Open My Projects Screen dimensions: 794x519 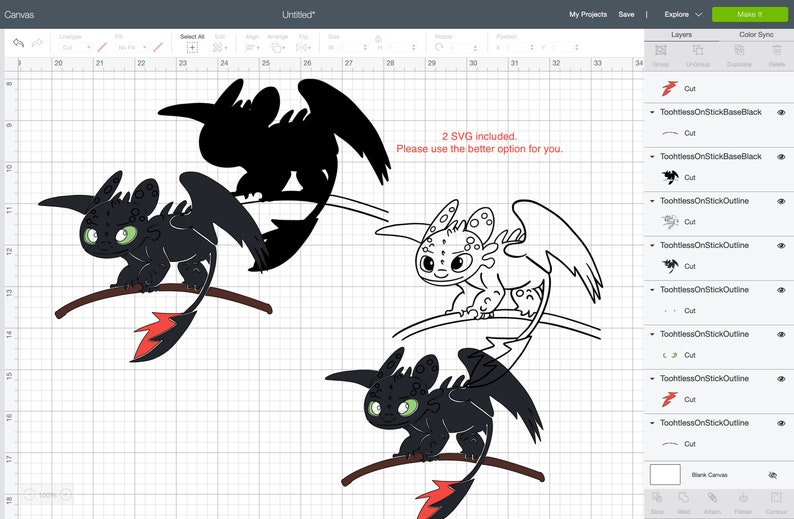[x=588, y=15]
